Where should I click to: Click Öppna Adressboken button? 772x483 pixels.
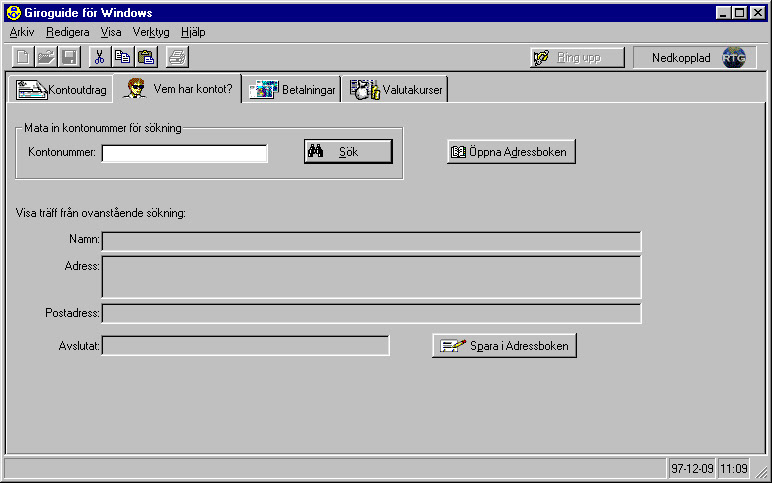511,152
